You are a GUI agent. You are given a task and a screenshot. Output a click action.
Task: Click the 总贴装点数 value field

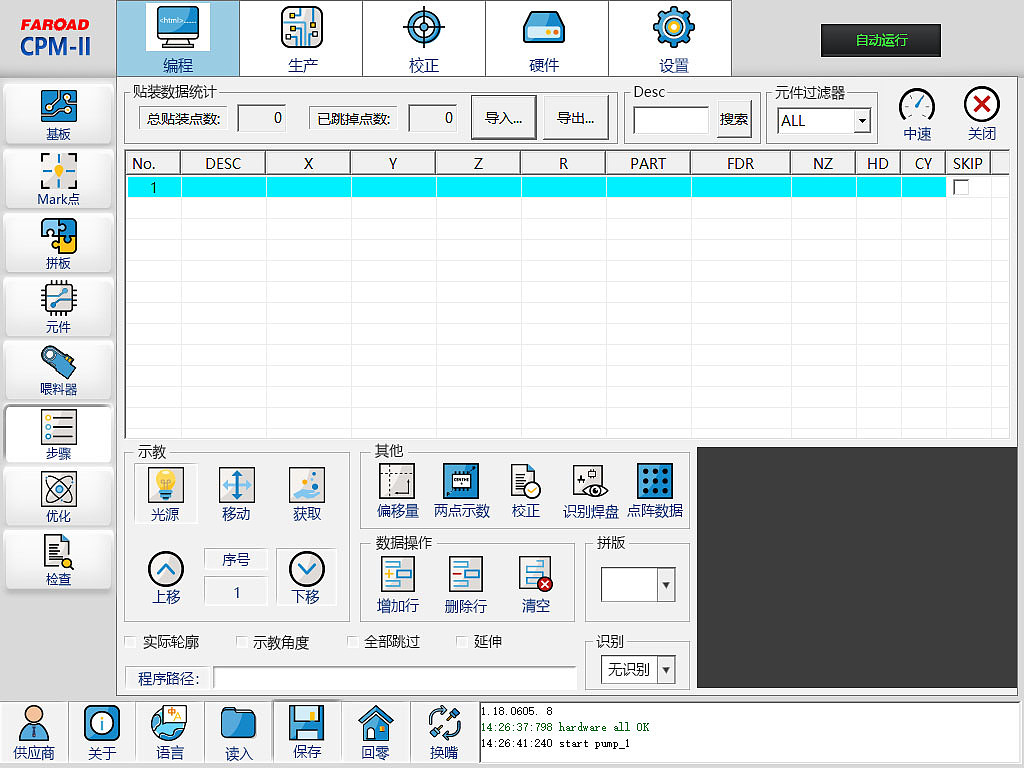click(261, 118)
